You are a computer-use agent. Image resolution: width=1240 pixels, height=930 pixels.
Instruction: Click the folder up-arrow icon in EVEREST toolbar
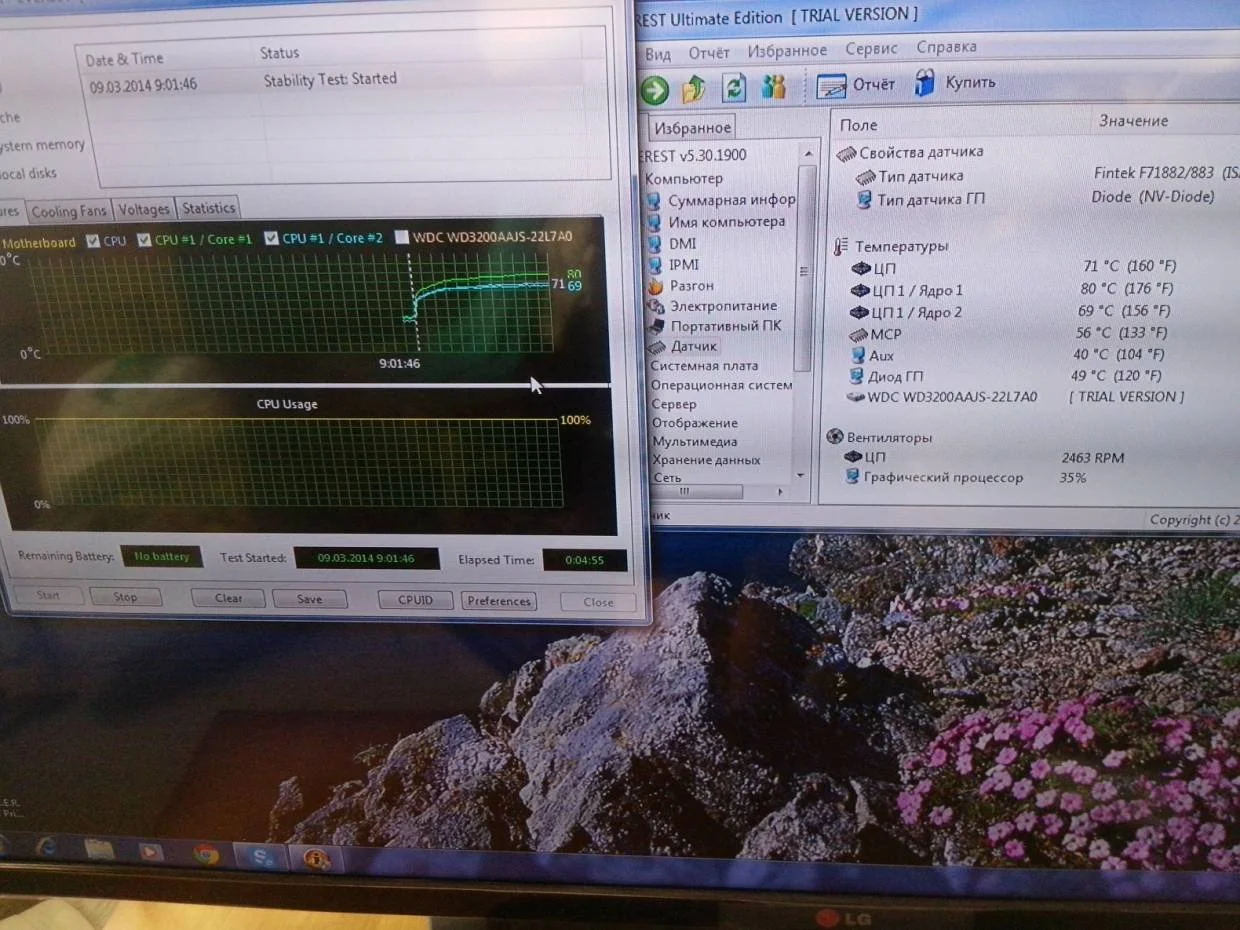pos(694,89)
